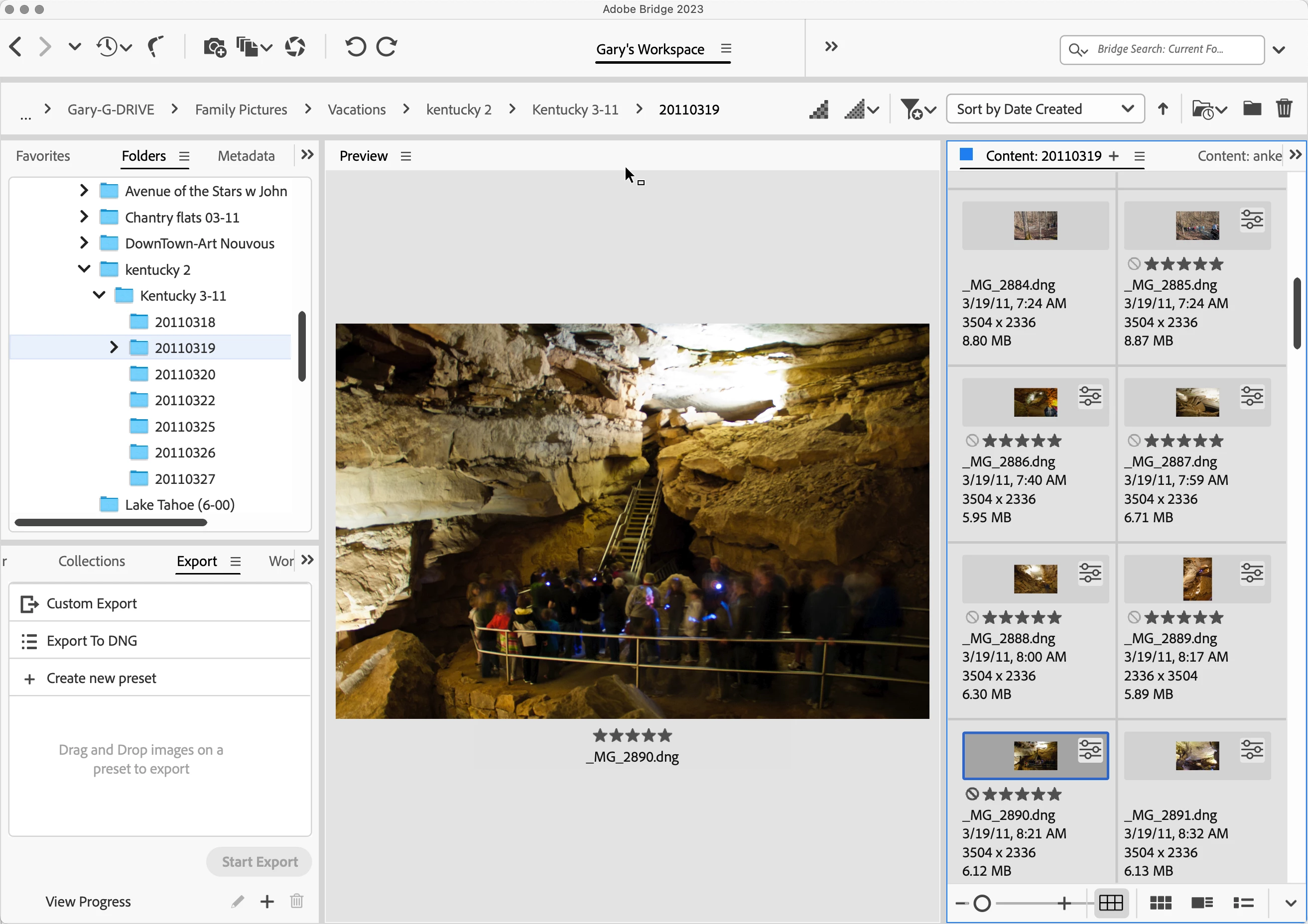The height and width of the screenshot is (924, 1308).
Task: Select the _MG_2889.dng thumbnail
Action: pos(1197,579)
